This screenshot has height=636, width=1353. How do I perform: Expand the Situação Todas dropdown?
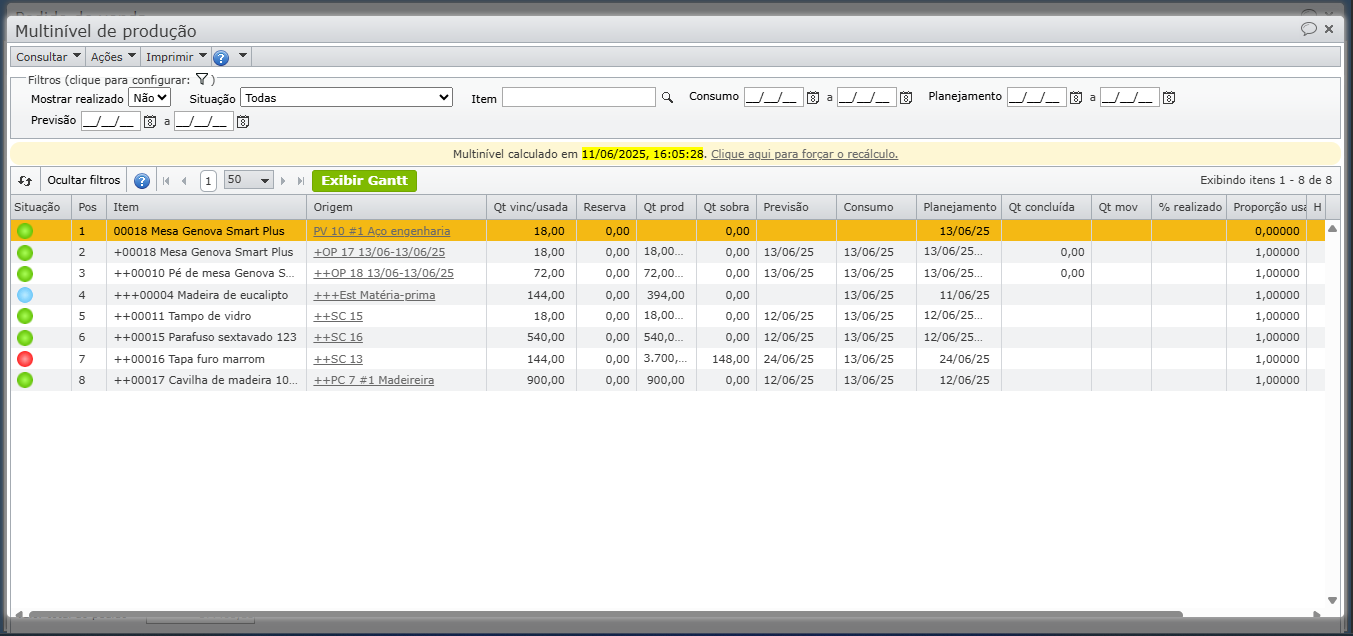point(347,98)
